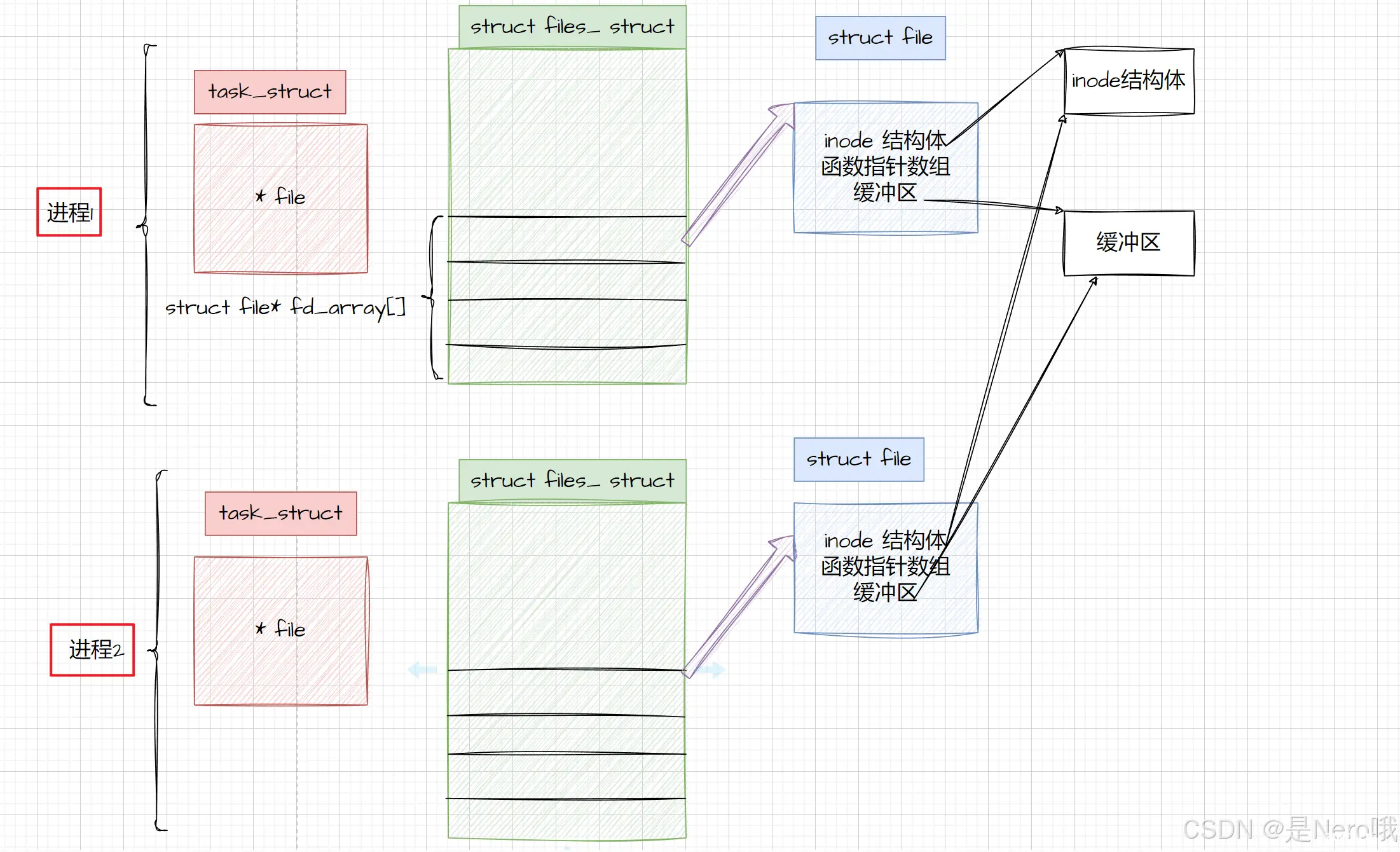The image size is (1400, 852).
Task: Click the lower blue 'struct file' label
Action: (x=859, y=459)
